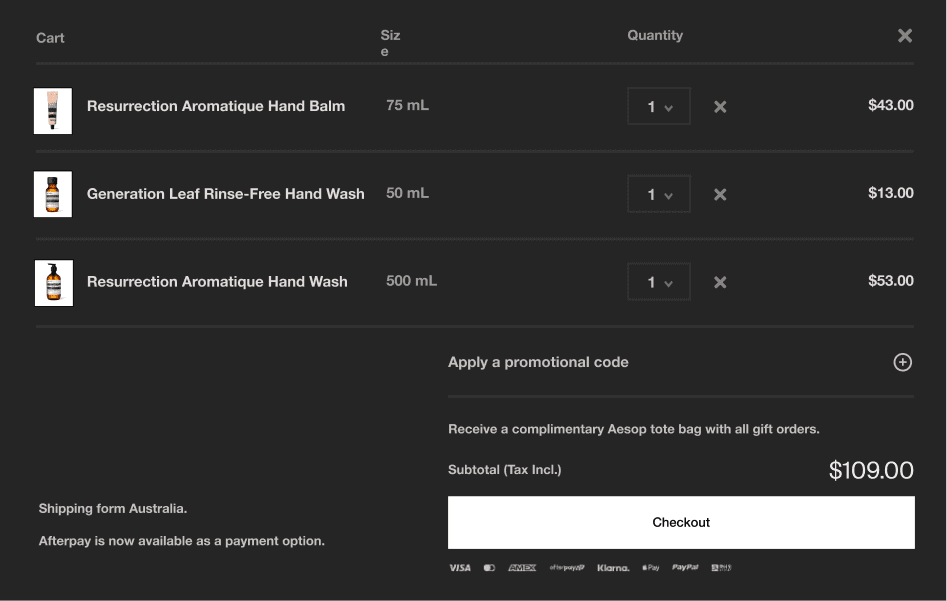Open quantity dropdown for Aromatique Hand Wash
The width and height of the screenshot is (947, 601).
pos(659,283)
